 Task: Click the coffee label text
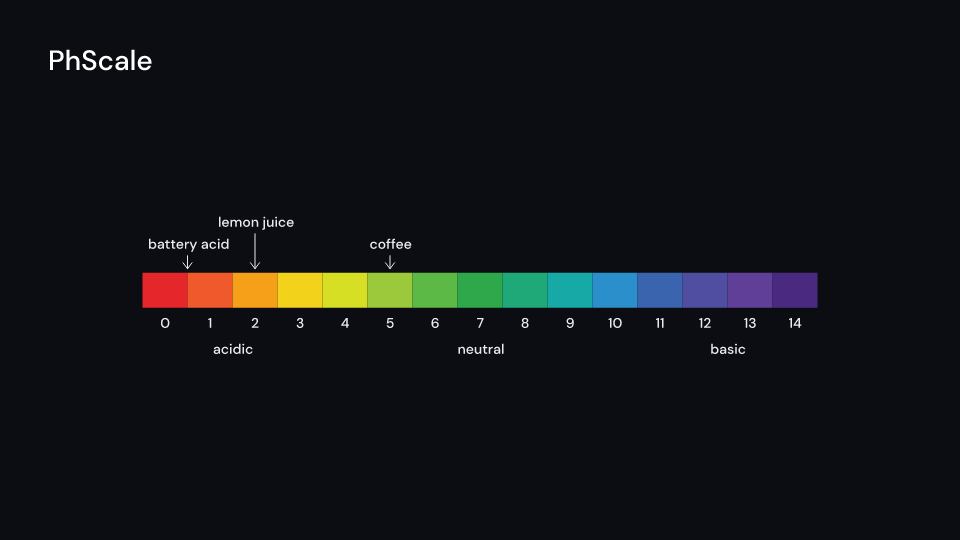click(x=391, y=244)
